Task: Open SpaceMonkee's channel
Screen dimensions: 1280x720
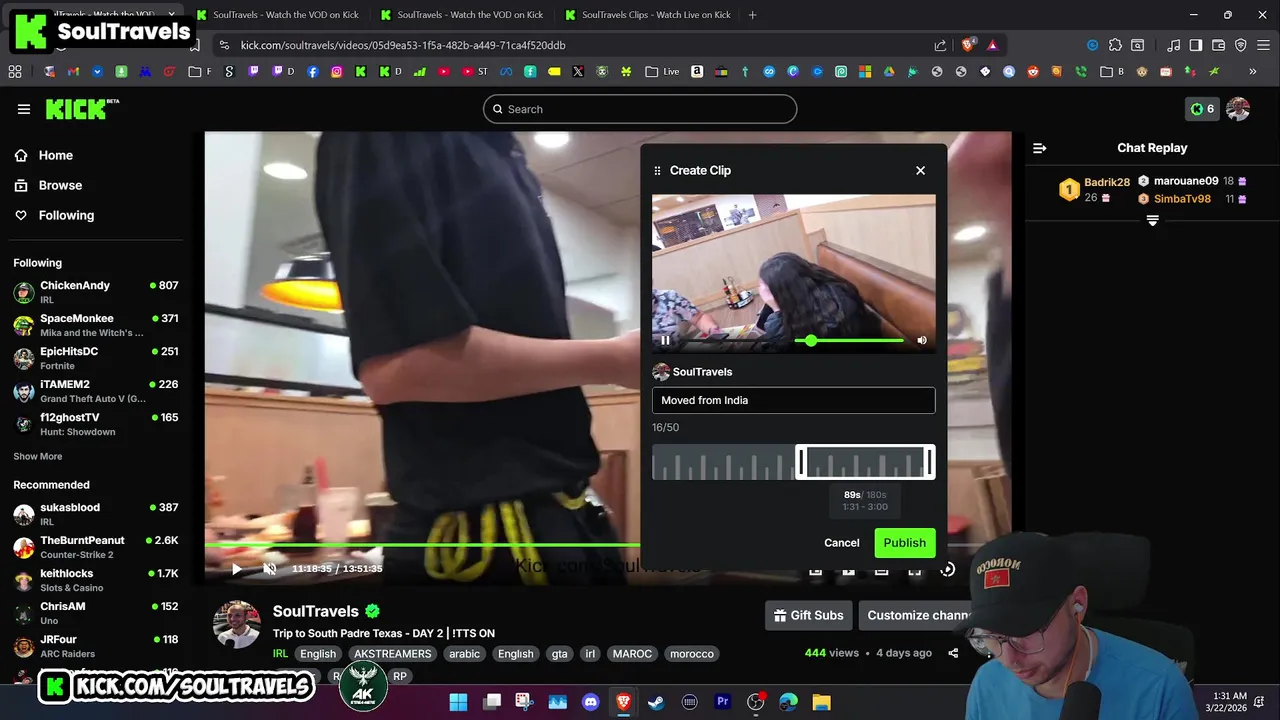Action: 96,325
